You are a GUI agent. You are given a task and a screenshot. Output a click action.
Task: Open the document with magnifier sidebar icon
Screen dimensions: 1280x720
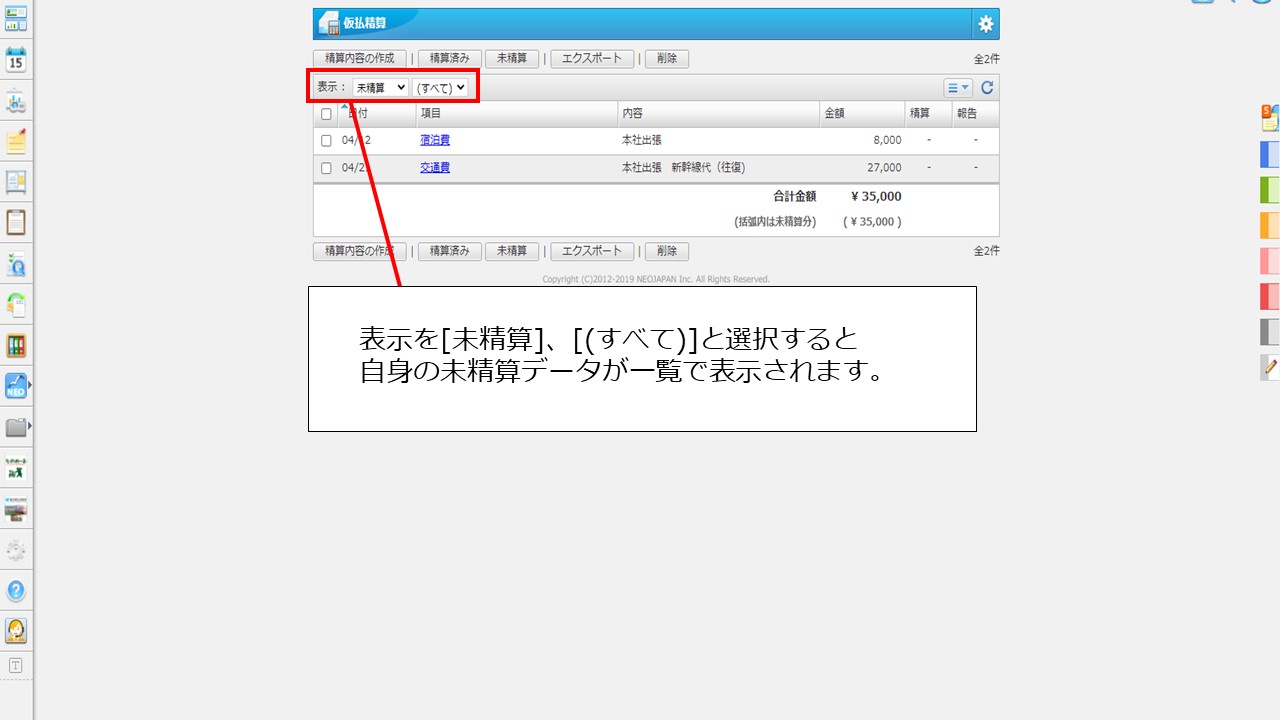(x=16, y=264)
